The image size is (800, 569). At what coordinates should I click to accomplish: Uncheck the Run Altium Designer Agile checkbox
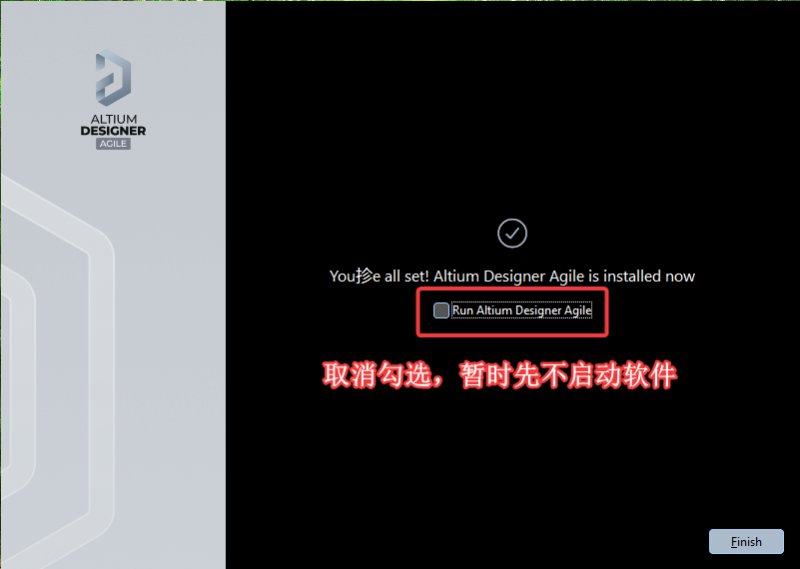coord(441,310)
